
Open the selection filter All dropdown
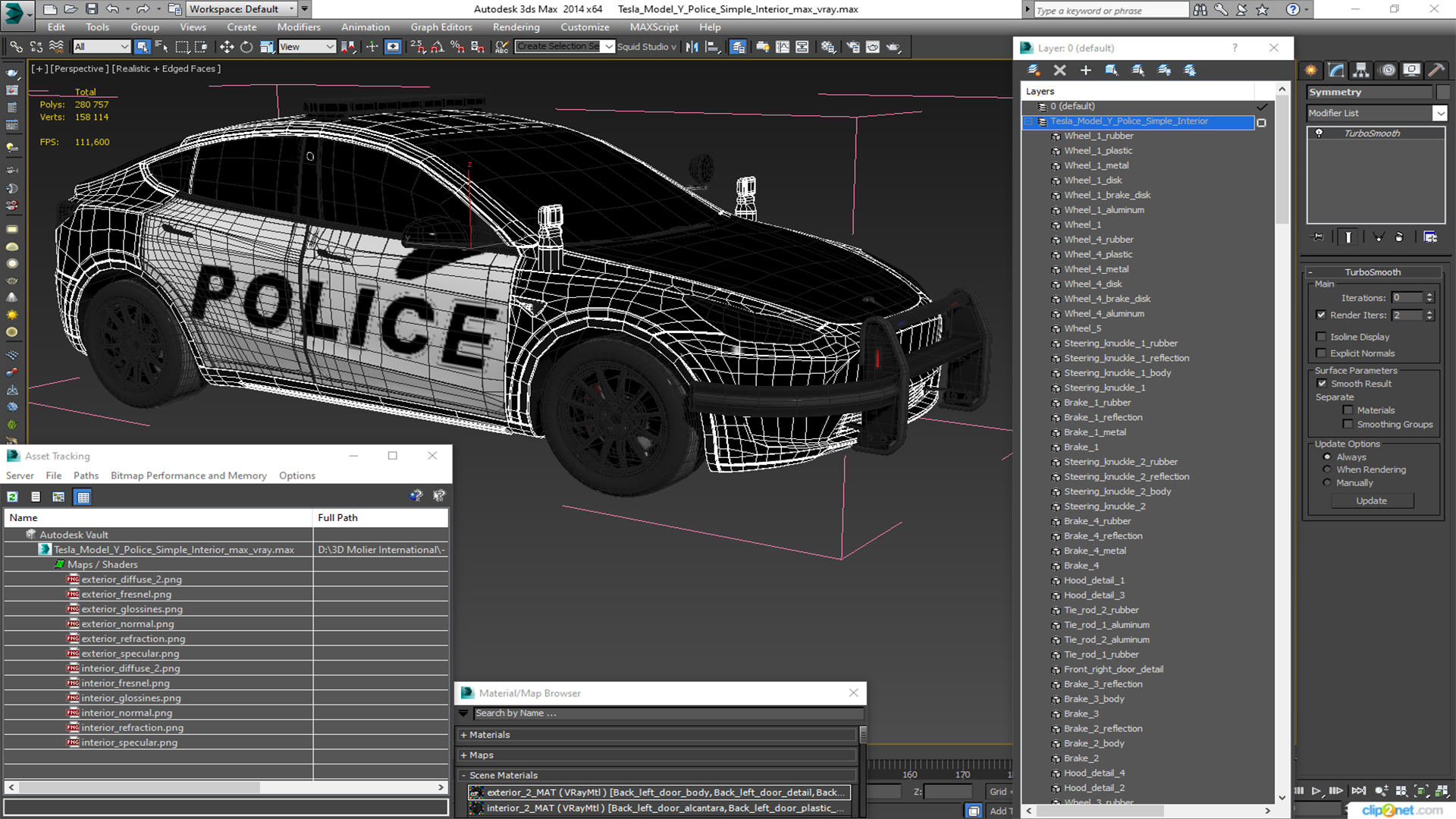(102, 47)
